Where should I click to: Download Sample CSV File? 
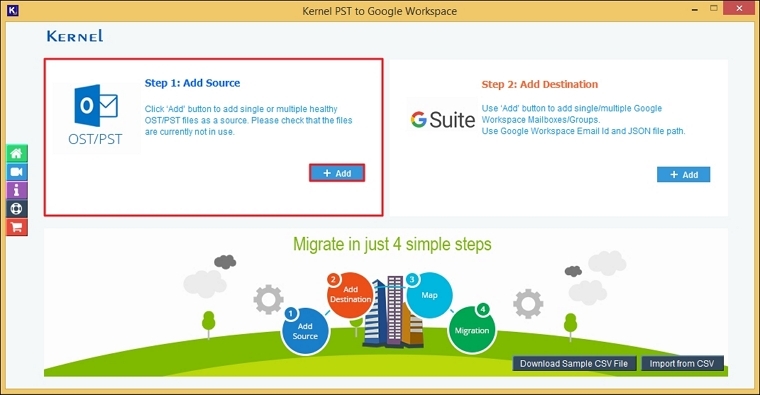(x=574, y=363)
